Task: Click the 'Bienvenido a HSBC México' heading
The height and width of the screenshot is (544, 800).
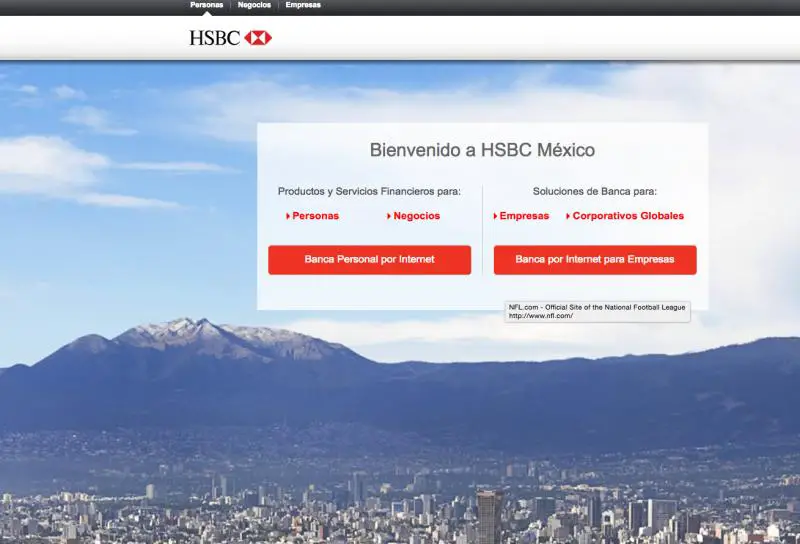Action: point(482,150)
